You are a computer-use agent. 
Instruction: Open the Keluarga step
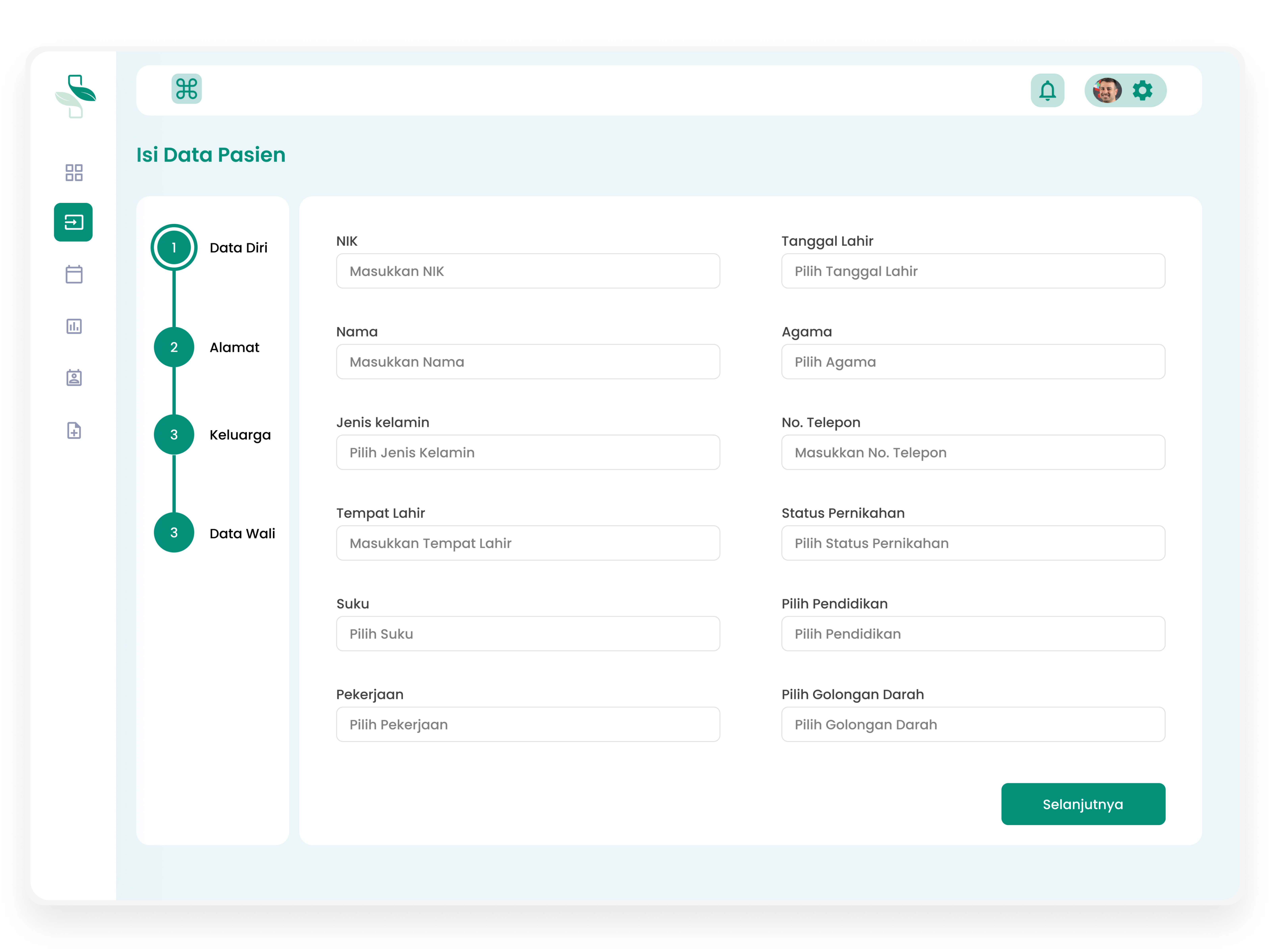coord(174,434)
